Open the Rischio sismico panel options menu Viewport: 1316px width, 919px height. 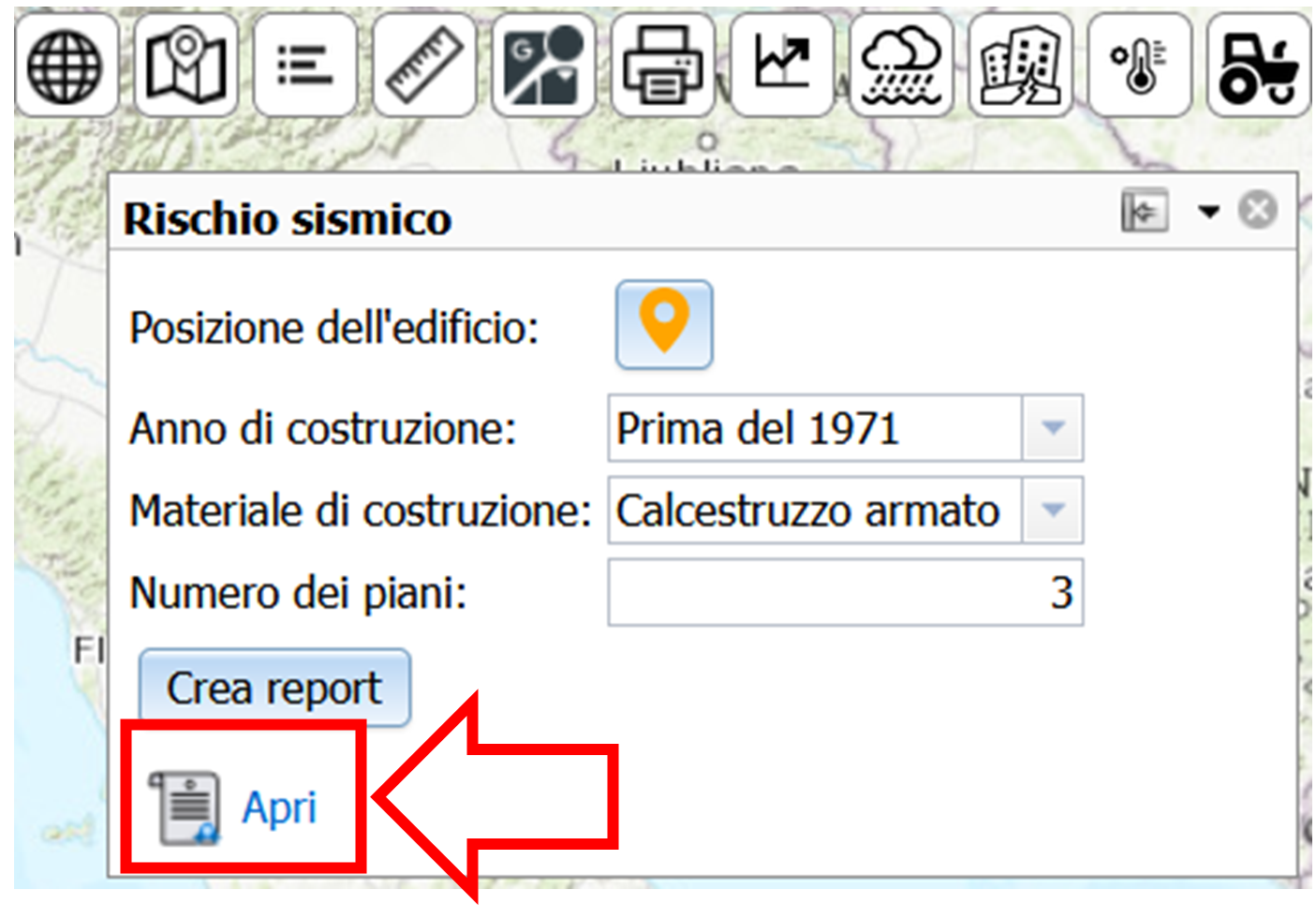tap(1209, 212)
